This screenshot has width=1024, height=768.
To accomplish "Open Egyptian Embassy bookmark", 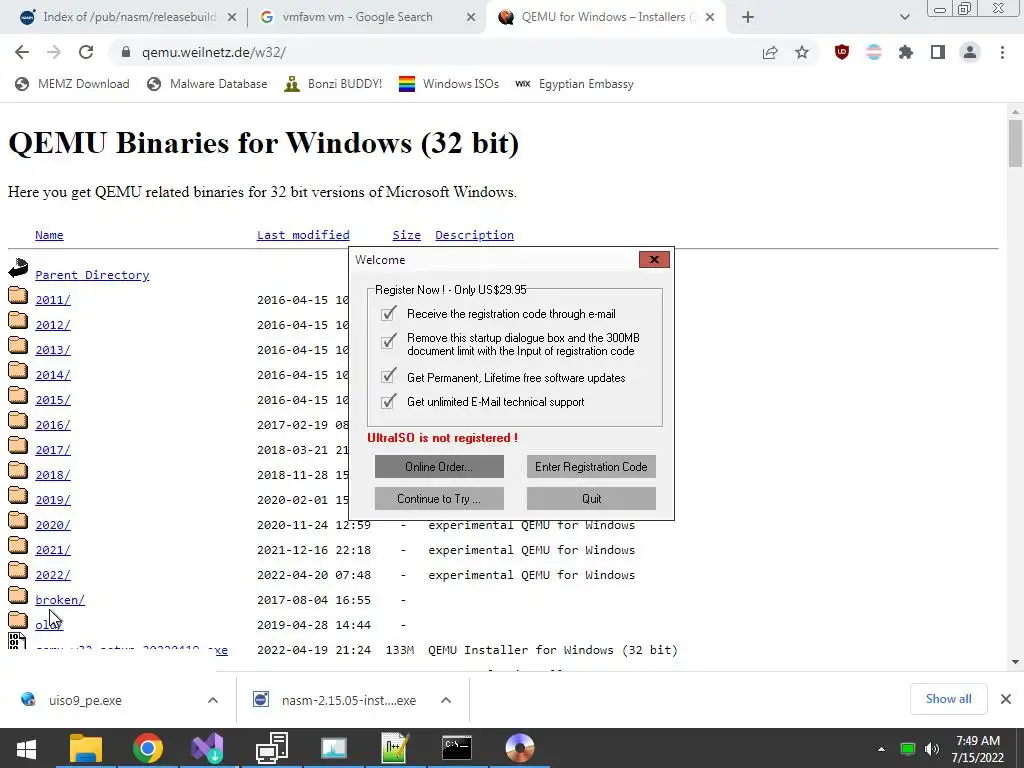I will pos(574,84).
